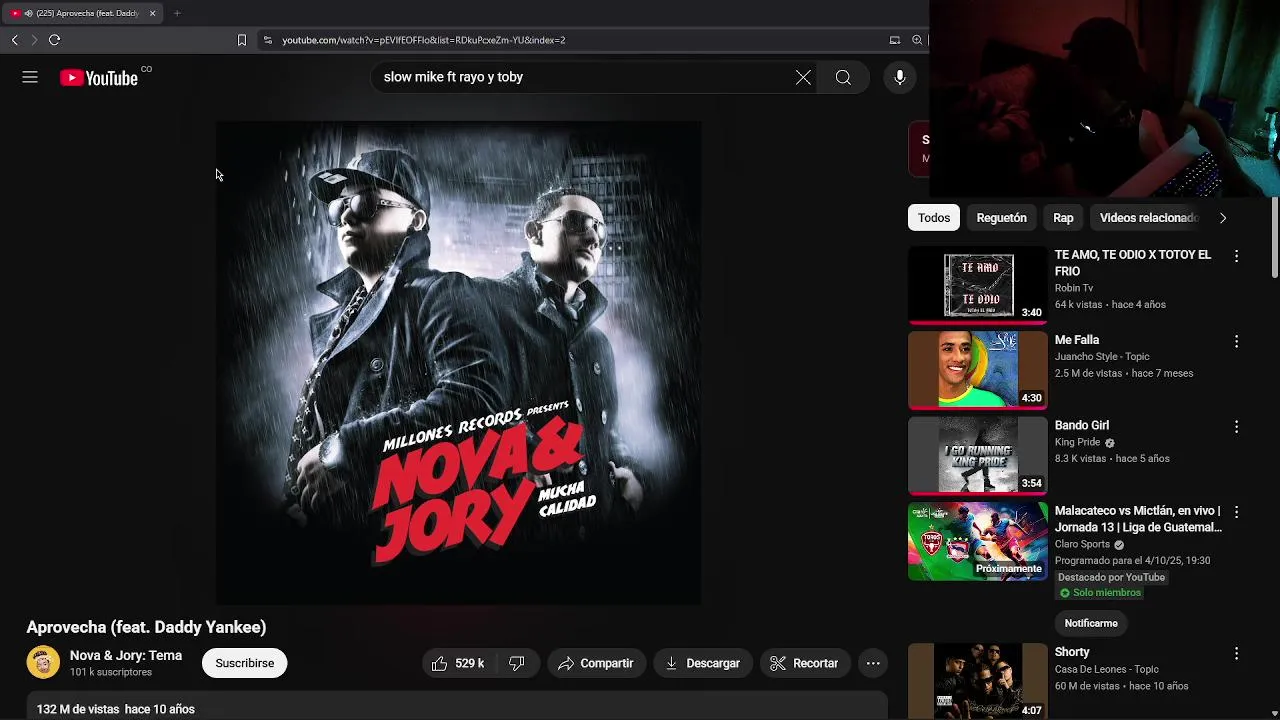
Task: Click the Notificarme button
Action: point(1091,623)
